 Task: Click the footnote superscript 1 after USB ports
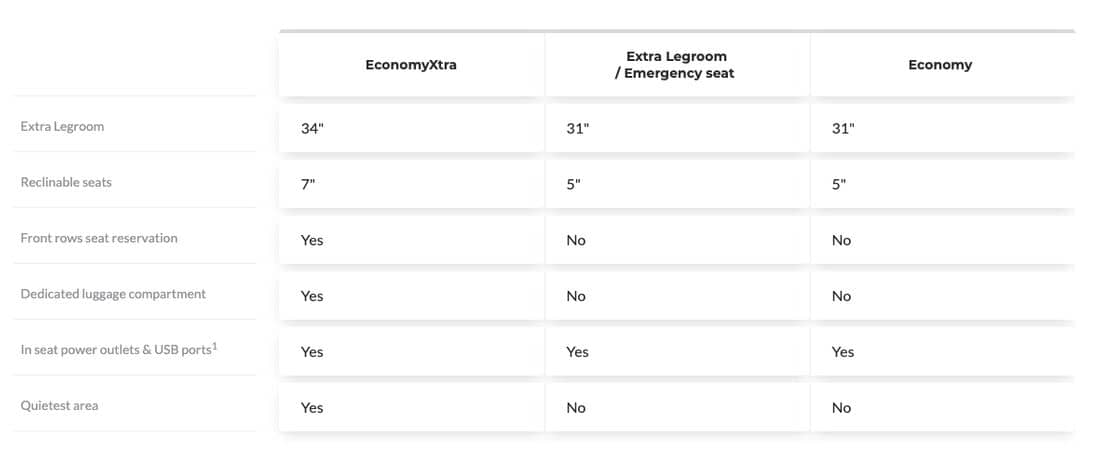pyautogui.click(x=215, y=345)
